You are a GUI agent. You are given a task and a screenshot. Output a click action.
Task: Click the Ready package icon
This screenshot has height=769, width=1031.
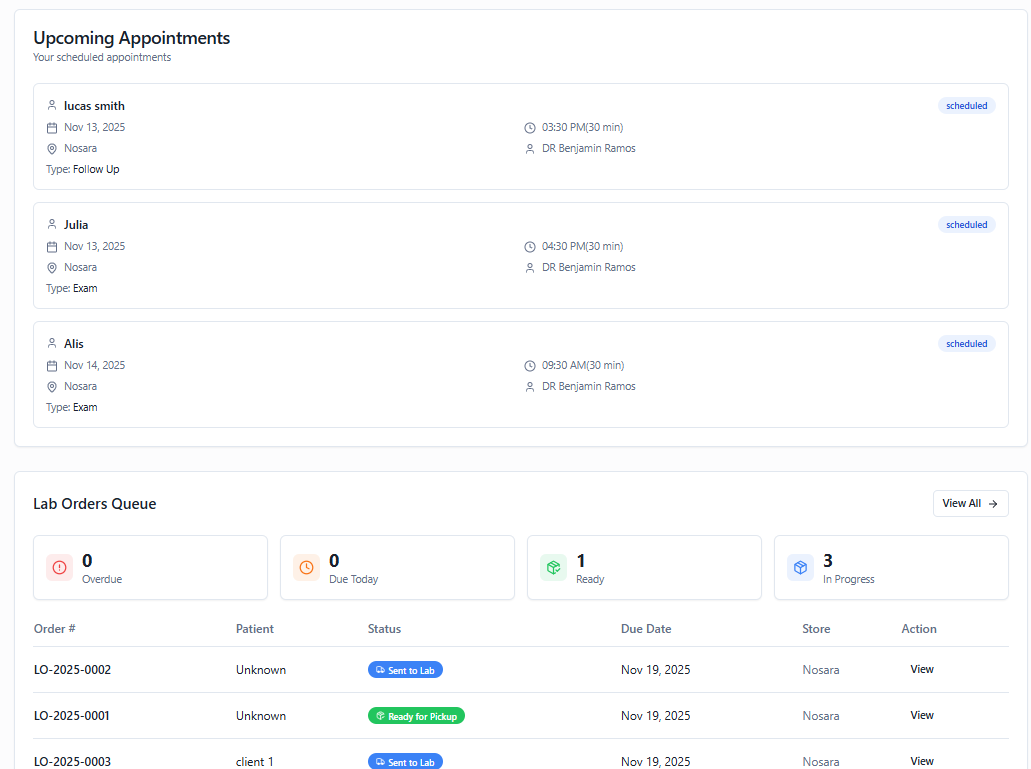553,567
